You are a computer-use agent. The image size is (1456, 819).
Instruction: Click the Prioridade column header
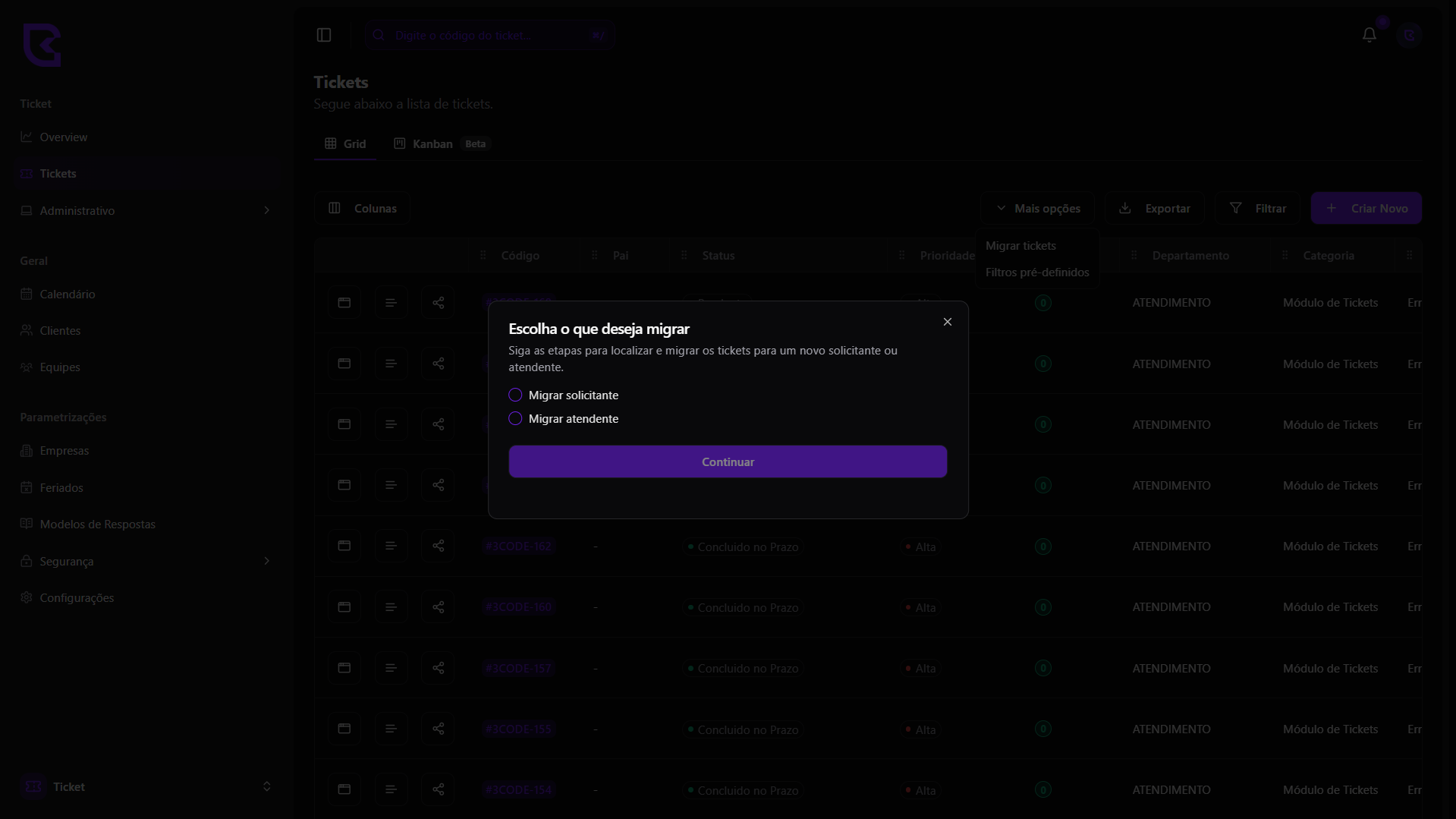[947, 255]
